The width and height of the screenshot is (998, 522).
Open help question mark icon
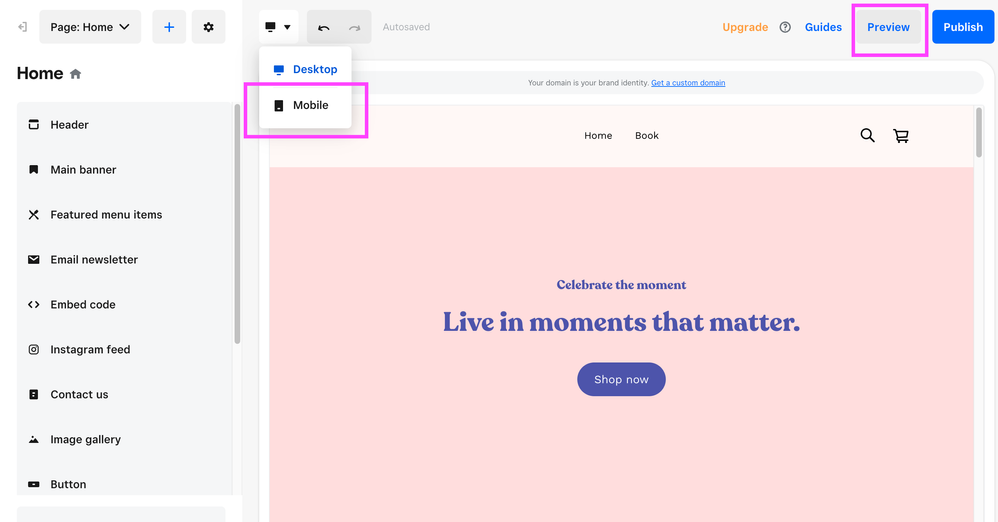pyautogui.click(x=785, y=27)
